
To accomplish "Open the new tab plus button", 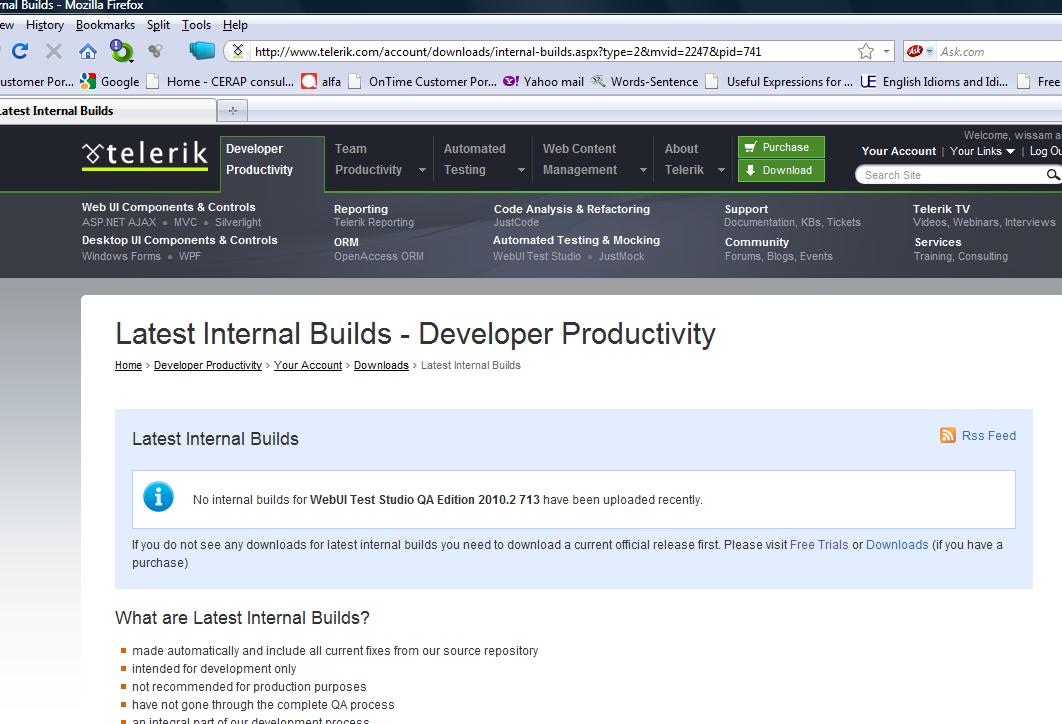I will (232, 110).
